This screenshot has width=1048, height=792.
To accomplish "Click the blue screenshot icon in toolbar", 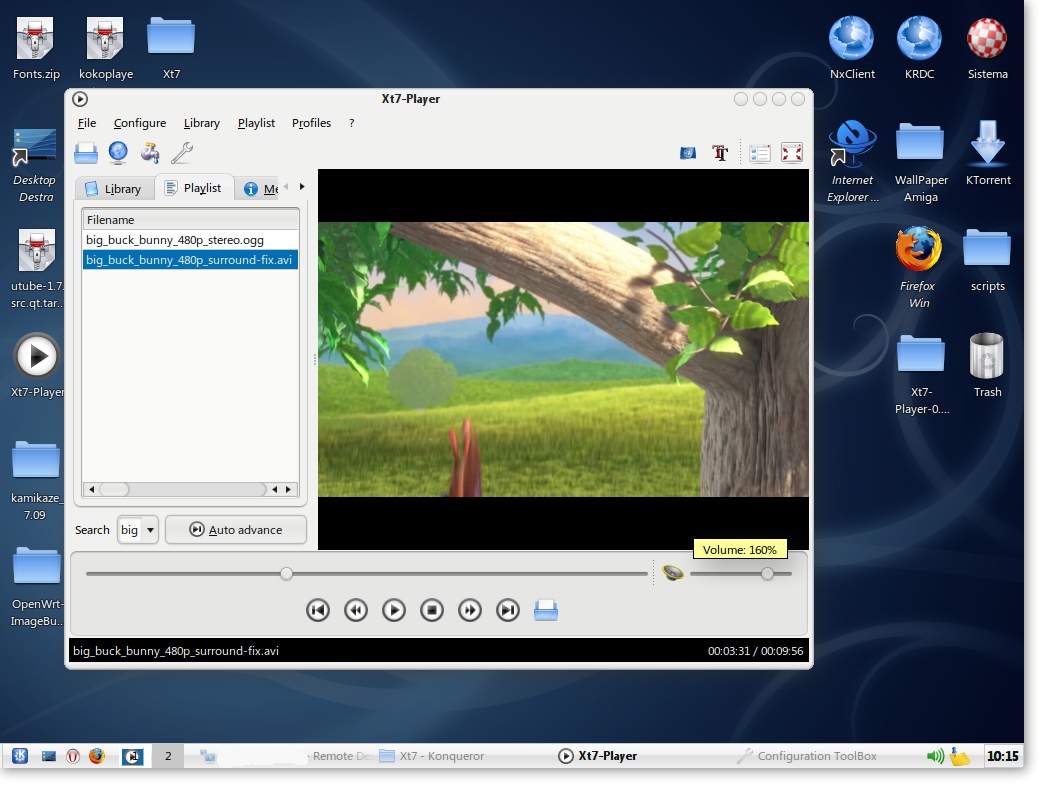I will pos(688,153).
